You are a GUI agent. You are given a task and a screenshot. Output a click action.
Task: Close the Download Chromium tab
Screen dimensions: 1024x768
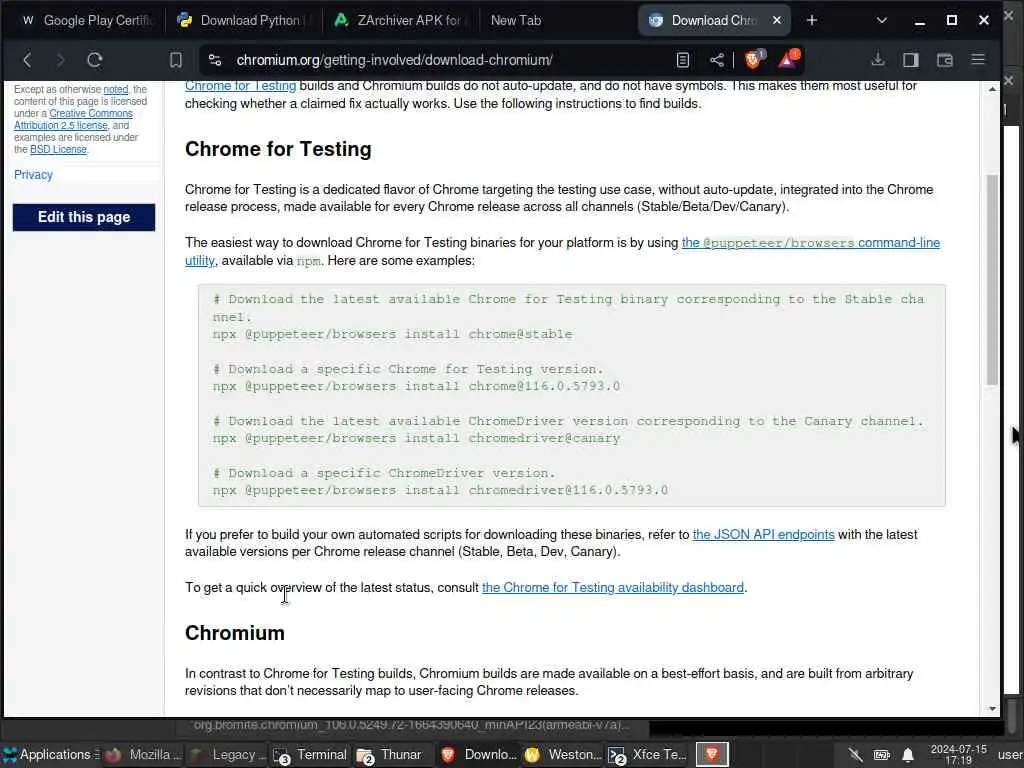(776, 20)
